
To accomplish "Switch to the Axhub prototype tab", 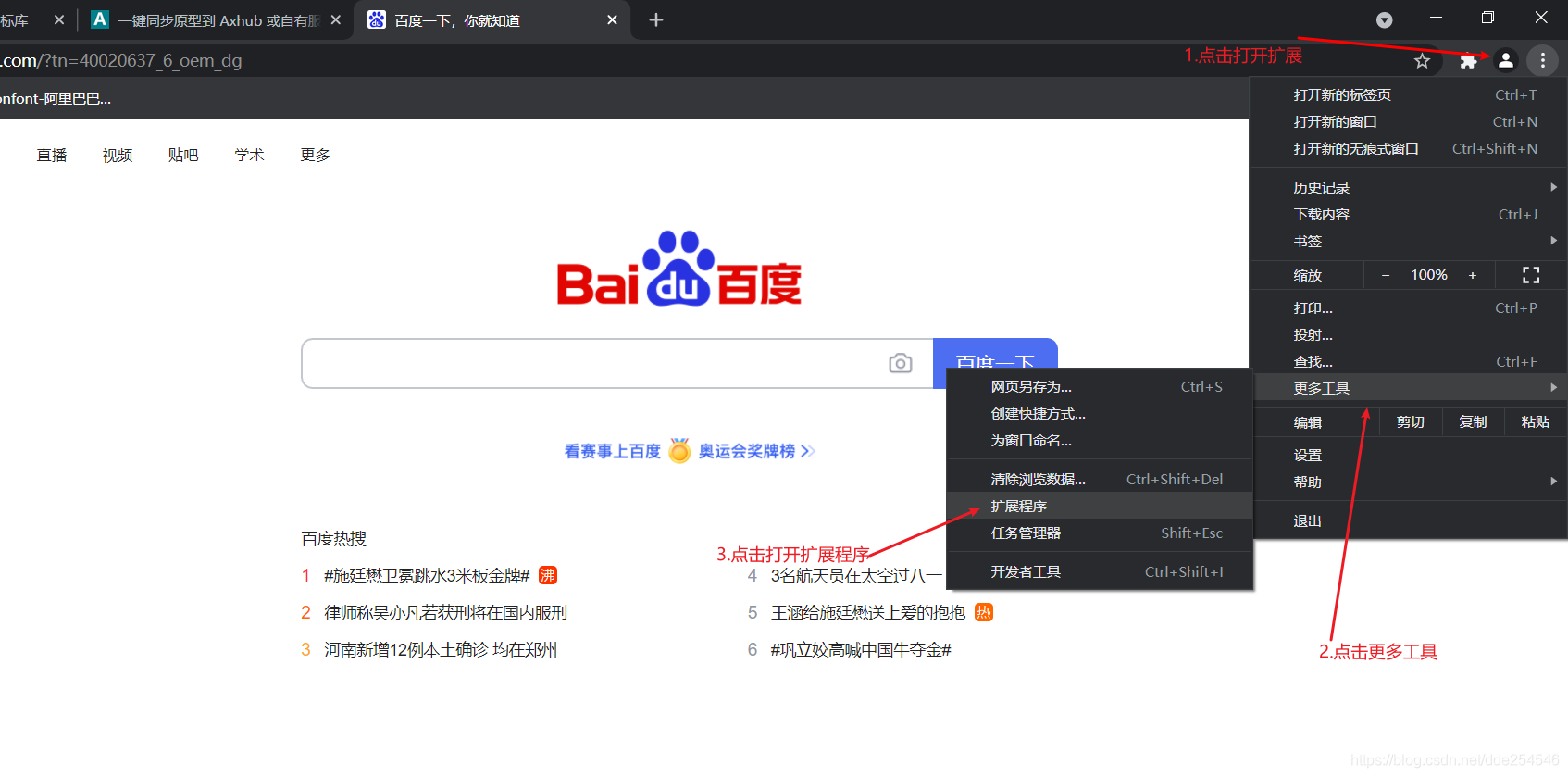I will tap(216, 20).
